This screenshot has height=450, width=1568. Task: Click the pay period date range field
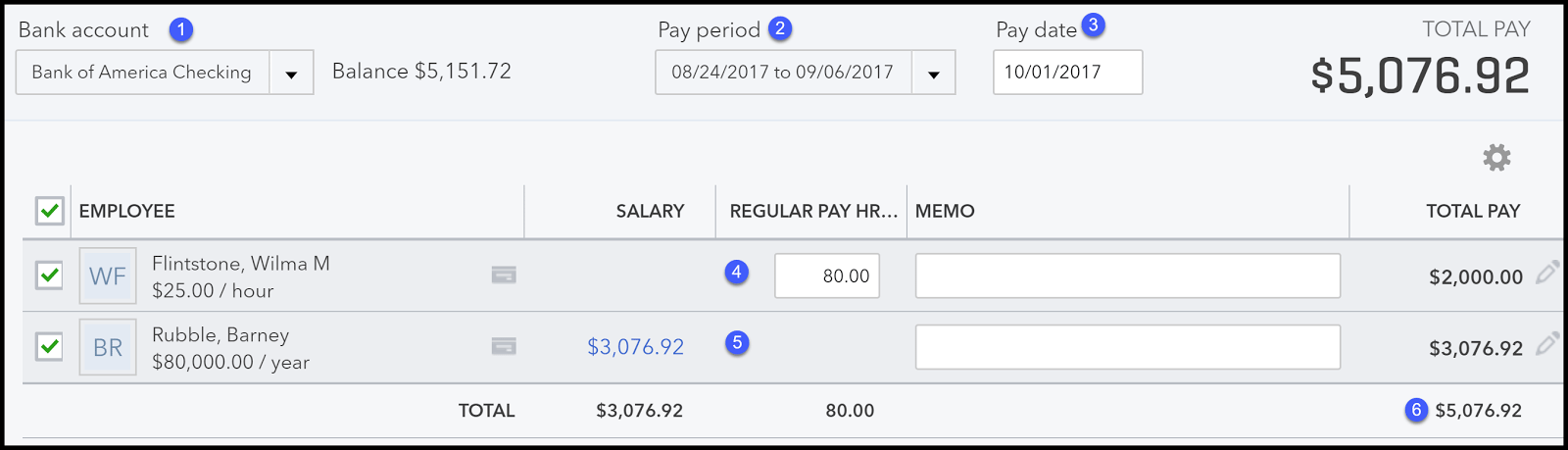tap(783, 73)
